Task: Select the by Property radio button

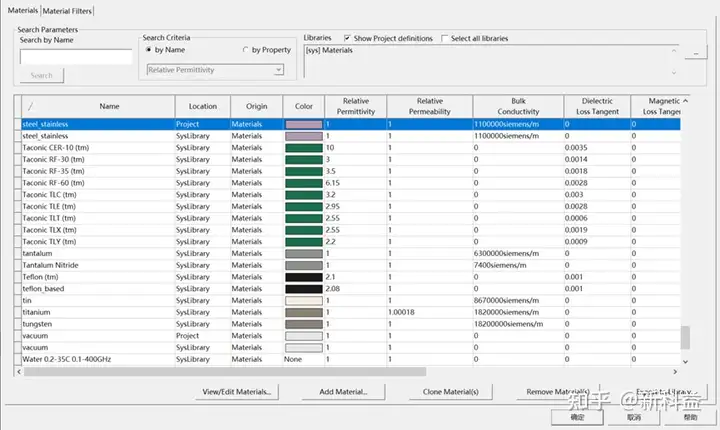Action: 246,50
